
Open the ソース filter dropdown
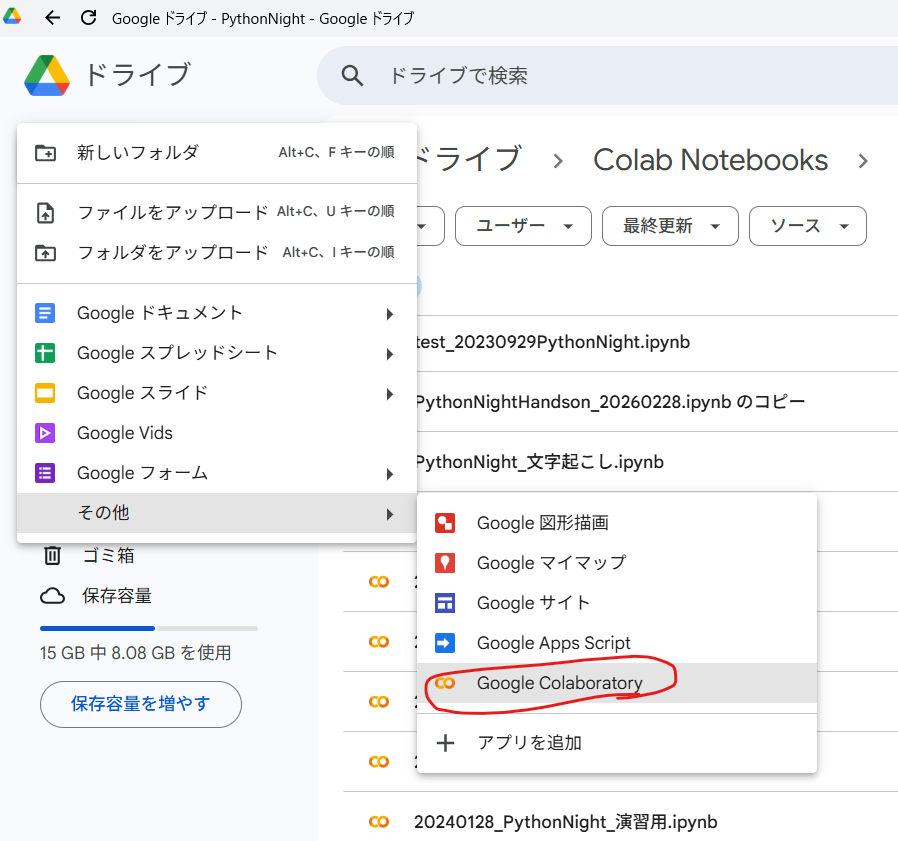pyautogui.click(x=808, y=226)
